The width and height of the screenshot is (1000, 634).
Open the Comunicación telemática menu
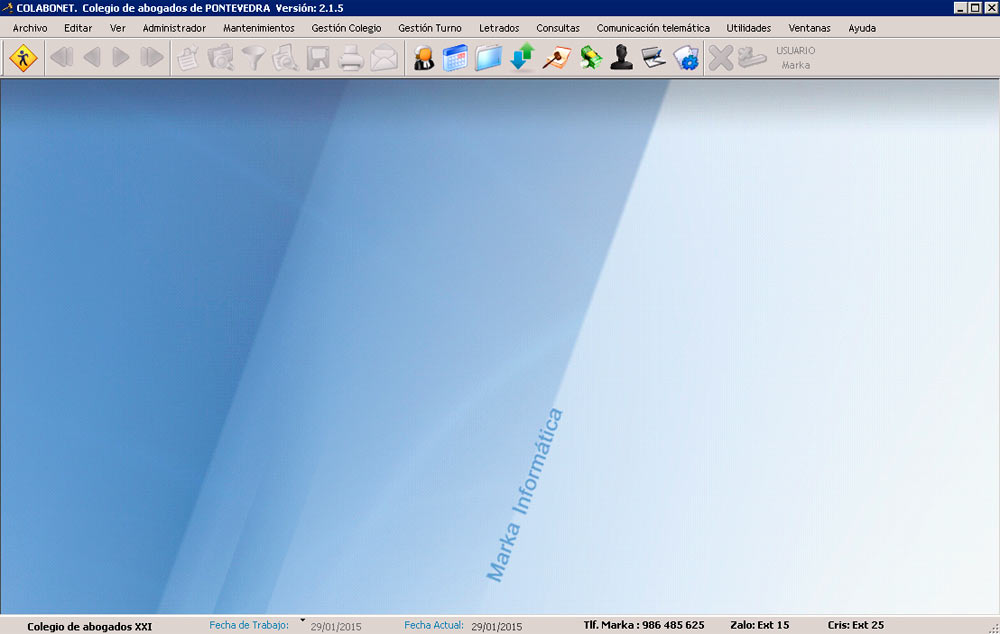[652, 28]
